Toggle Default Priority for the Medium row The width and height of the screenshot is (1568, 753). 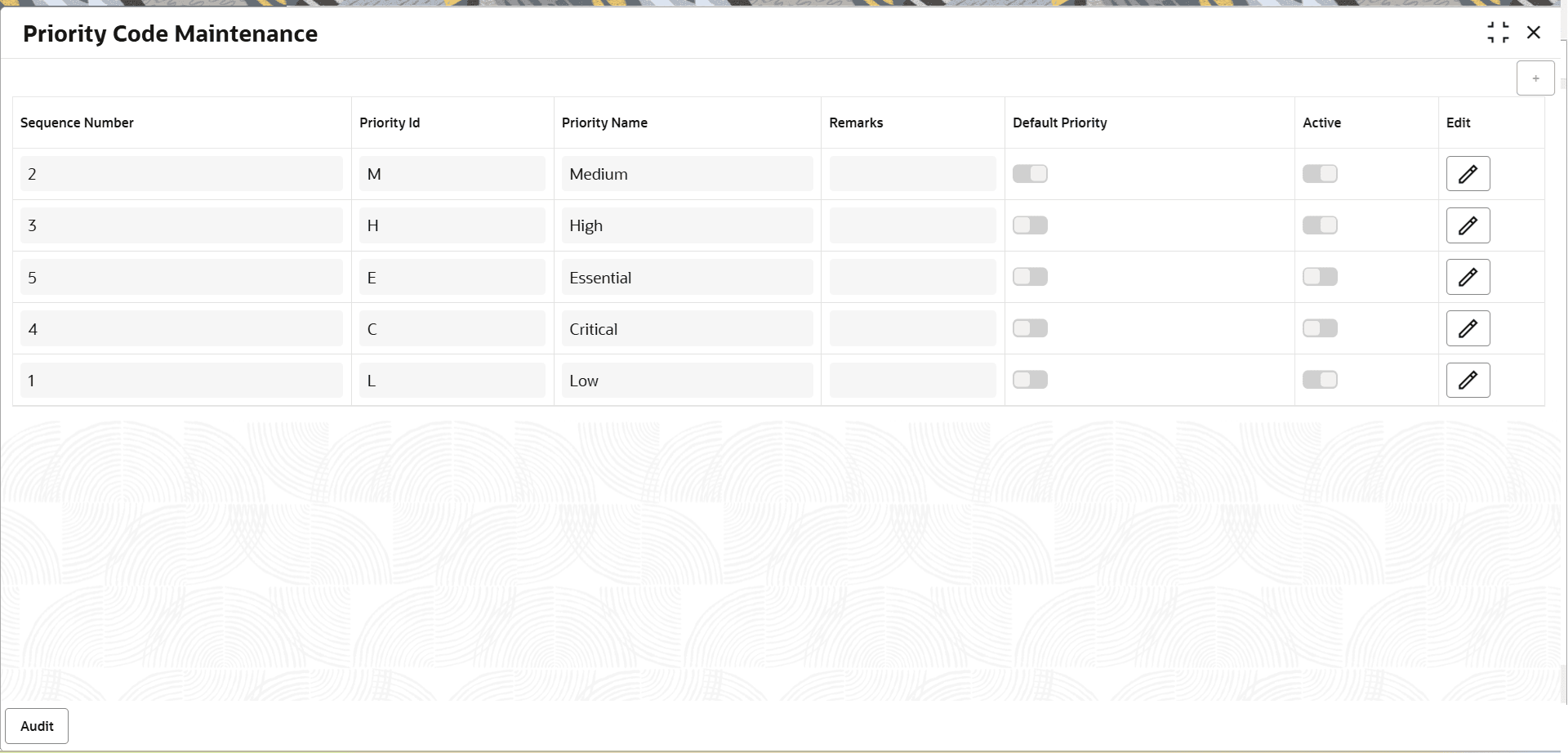pyautogui.click(x=1030, y=173)
